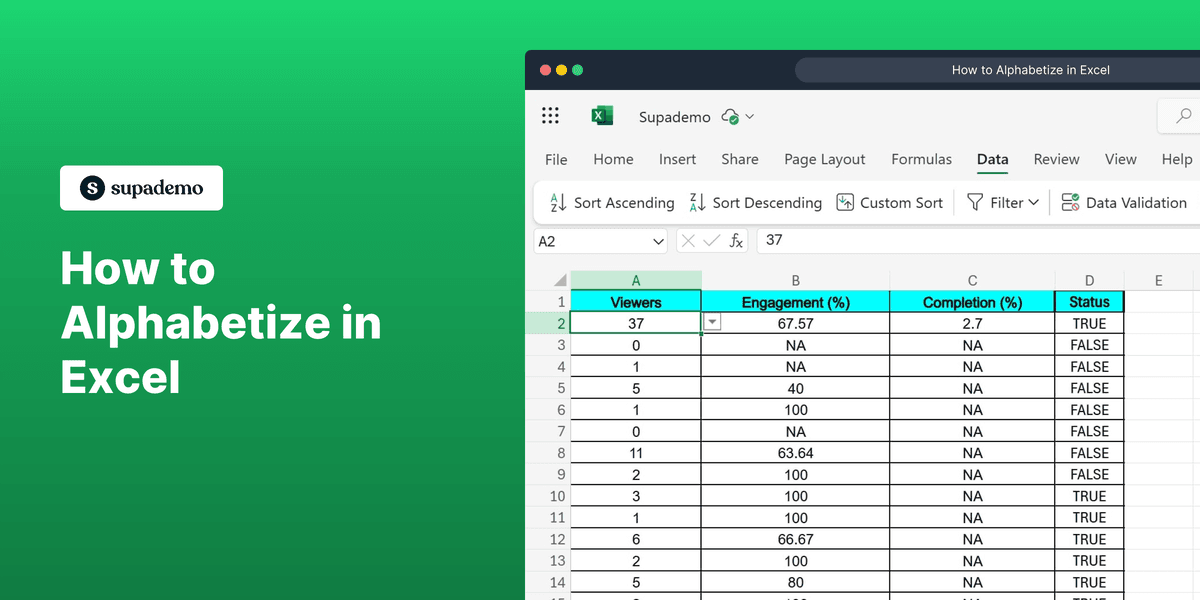Open the app launcher grid icon
Image resolution: width=1200 pixels, height=600 pixels.
click(x=550, y=115)
